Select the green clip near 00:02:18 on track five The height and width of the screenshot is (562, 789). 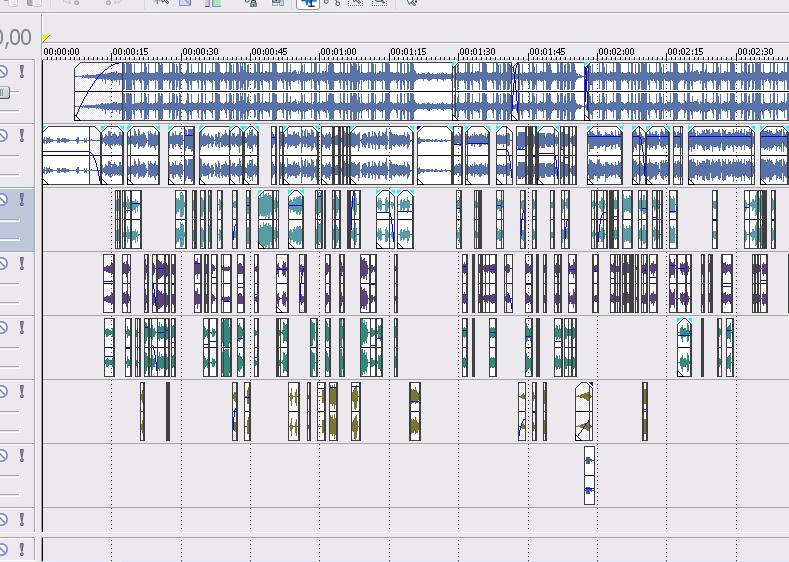pos(684,347)
